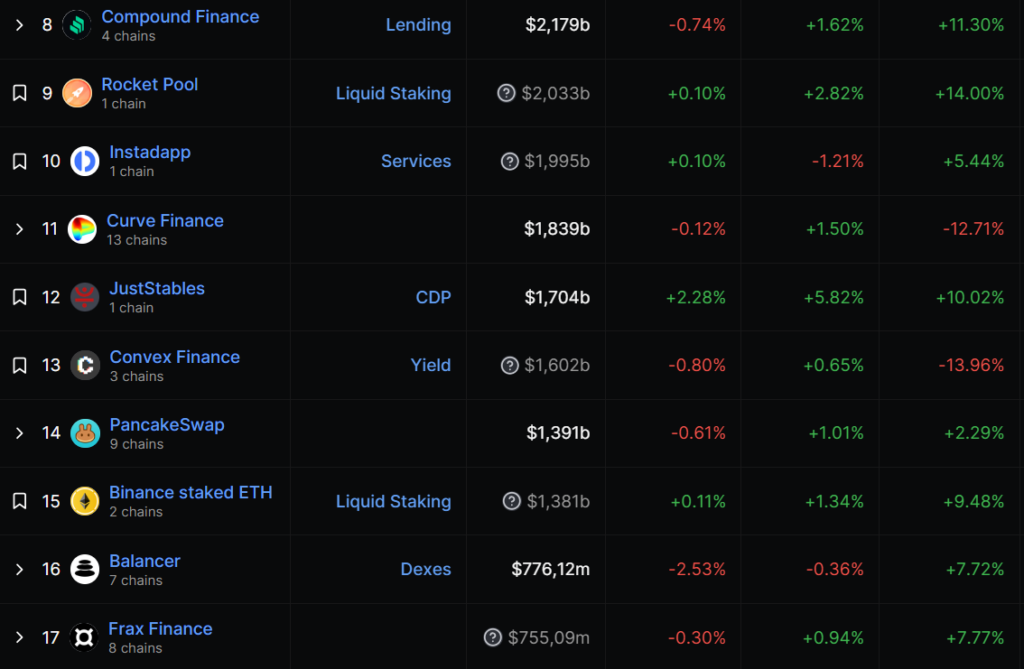This screenshot has height=669, width=1024.
Task: Bookmark Binance staked ETH
Action: (19, 501)
